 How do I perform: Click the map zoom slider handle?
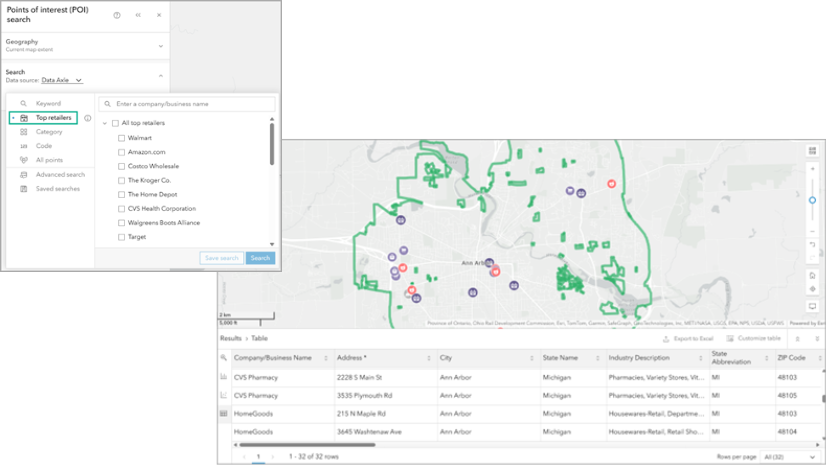point(812,200)
